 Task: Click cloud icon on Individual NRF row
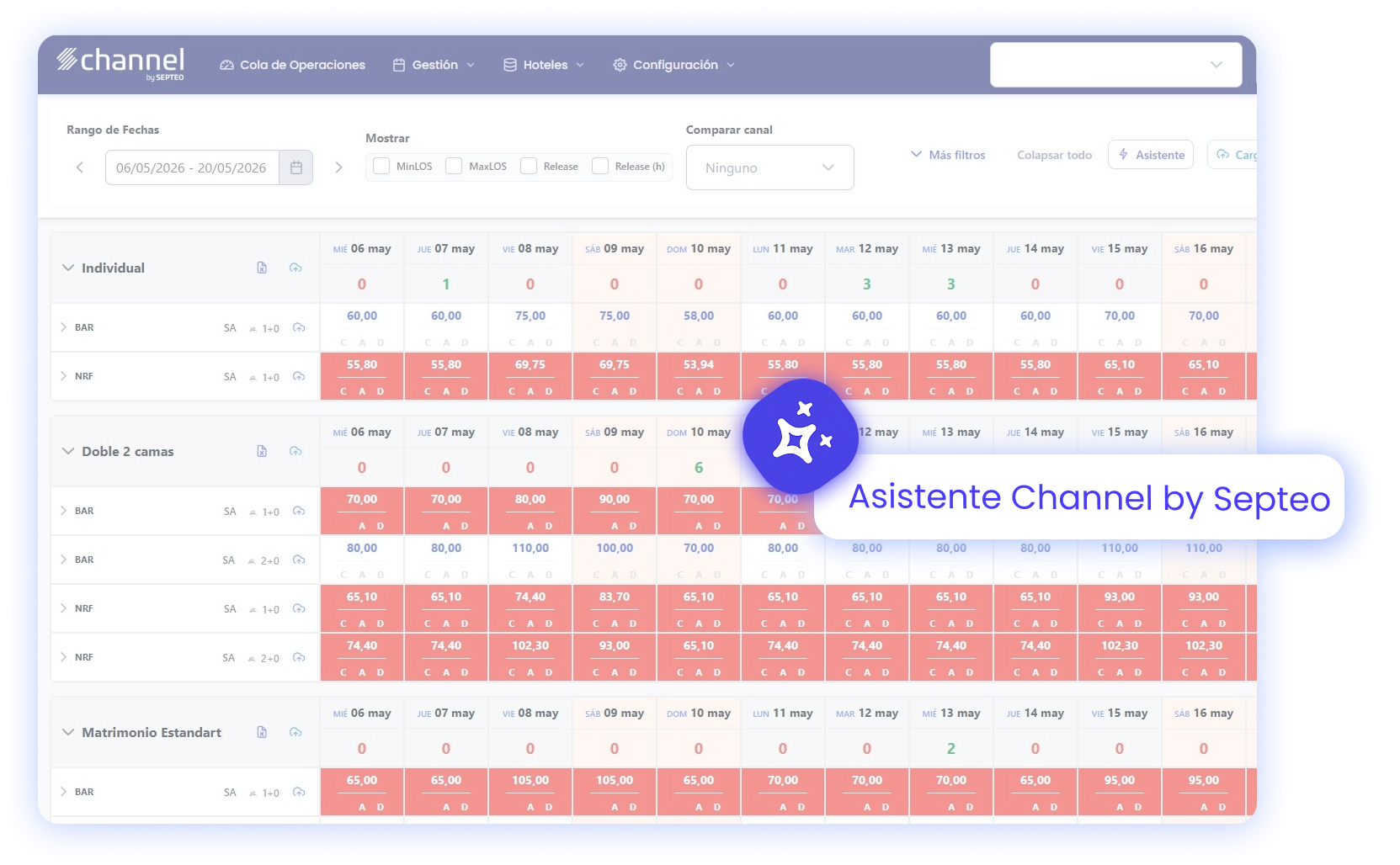click(x=299, y=376)
